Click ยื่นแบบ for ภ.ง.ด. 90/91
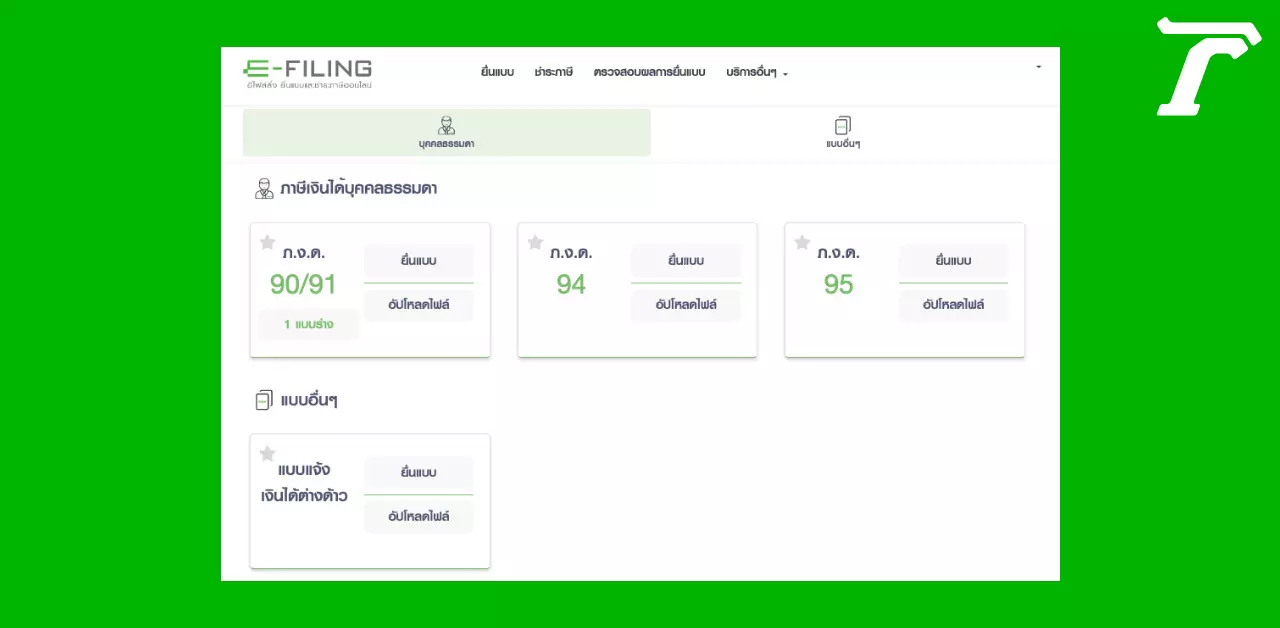 (418, 261)
